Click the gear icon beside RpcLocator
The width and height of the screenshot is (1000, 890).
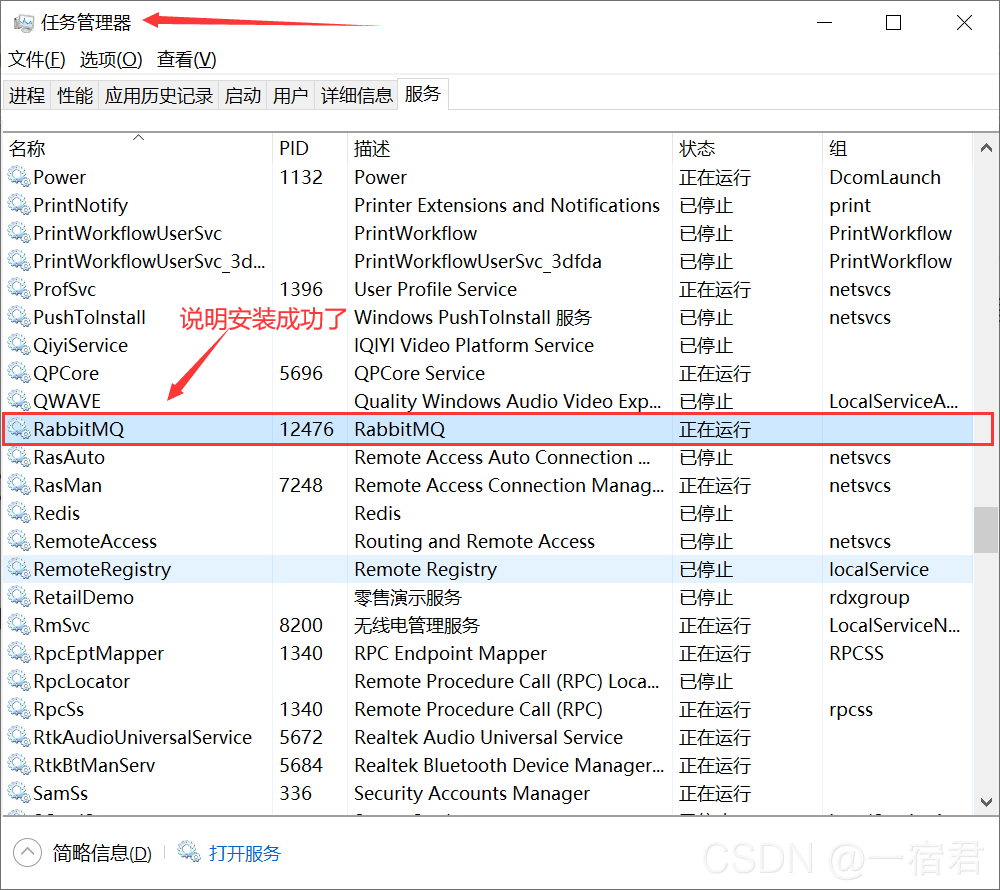18,682
